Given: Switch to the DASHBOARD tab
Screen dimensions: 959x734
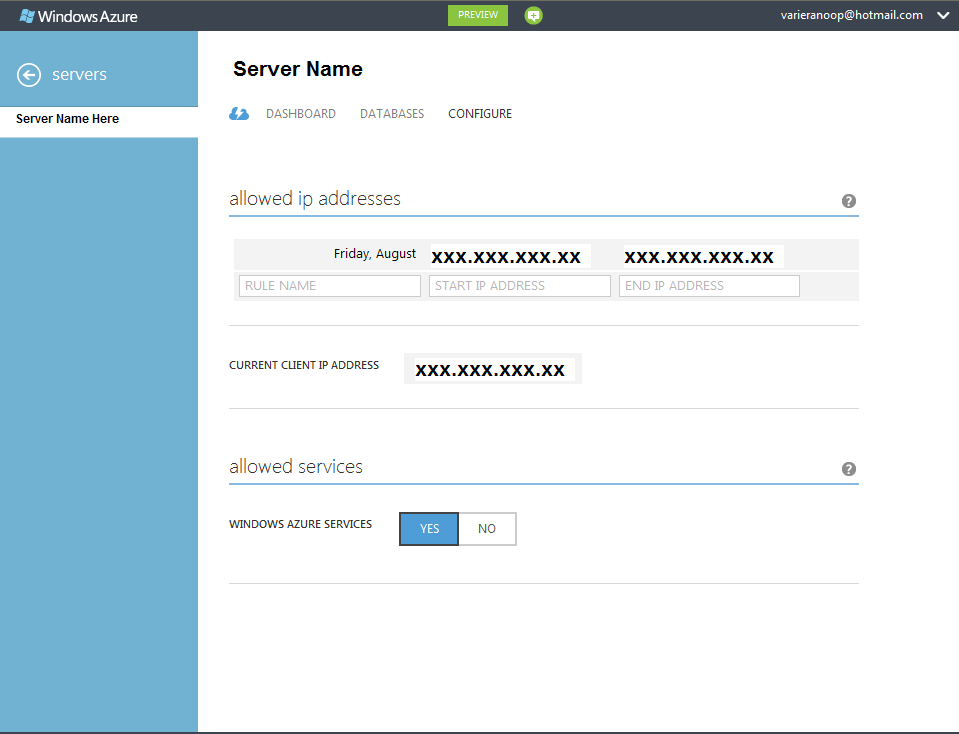Looking at the screenshot, I should click(x=301, y=114).
